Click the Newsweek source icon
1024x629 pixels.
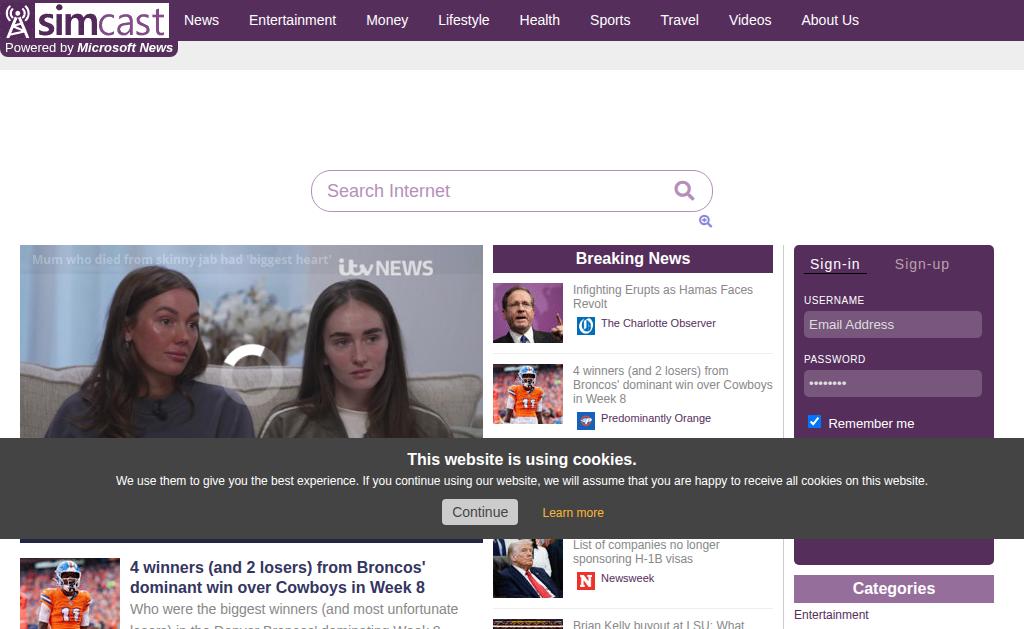[585, 580]
